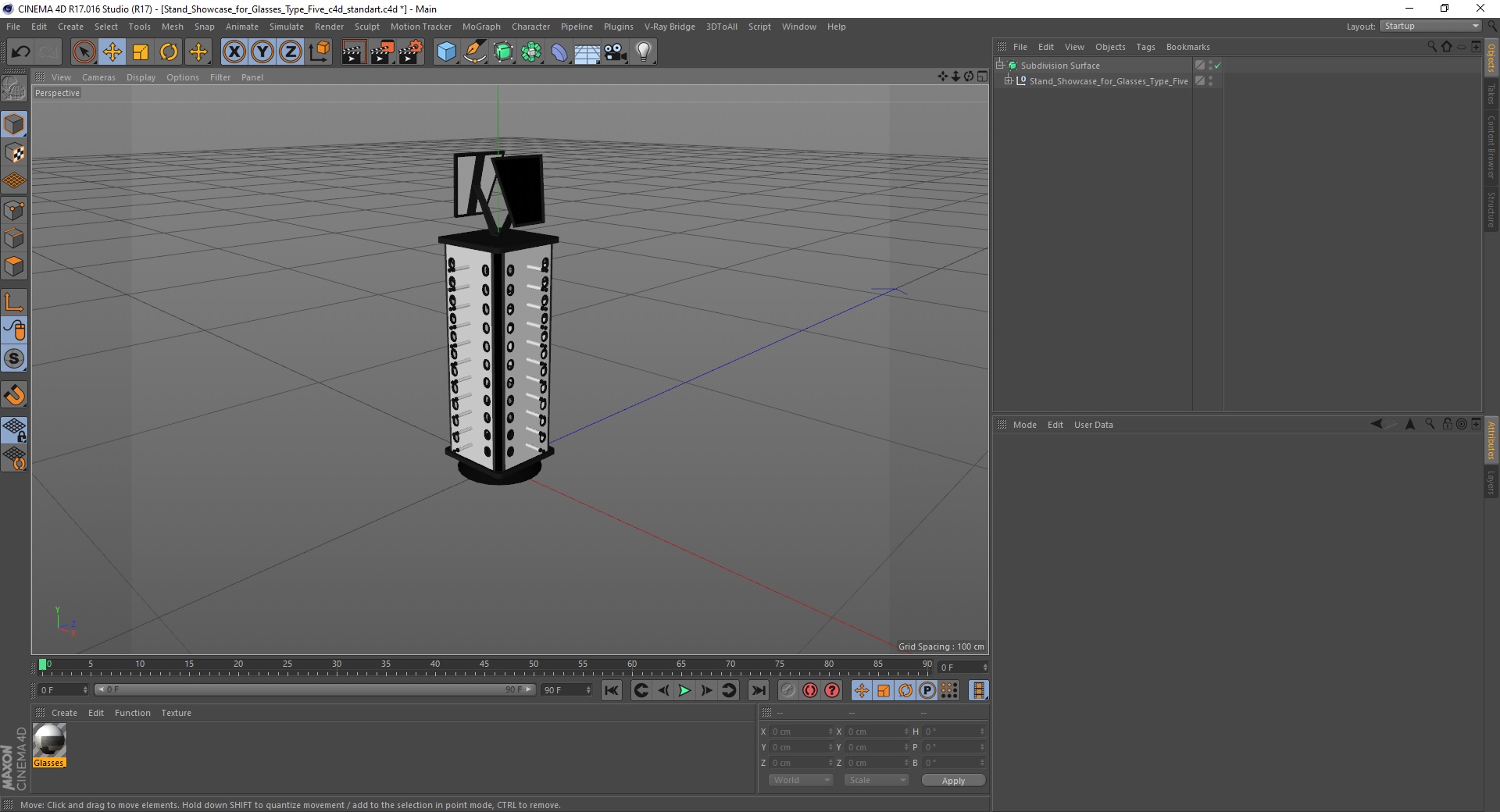
Task: Open Objects vertical side tab
Action: 1491,58
